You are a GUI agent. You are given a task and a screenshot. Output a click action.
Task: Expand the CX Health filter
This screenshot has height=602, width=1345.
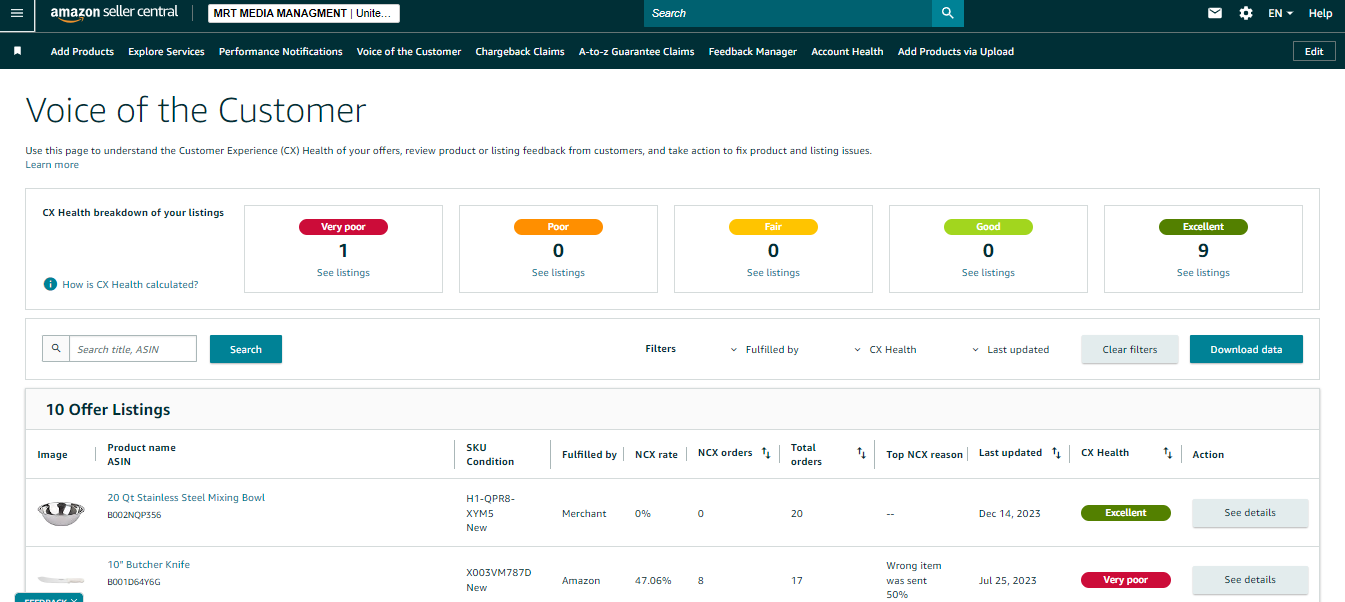point(885,350)
